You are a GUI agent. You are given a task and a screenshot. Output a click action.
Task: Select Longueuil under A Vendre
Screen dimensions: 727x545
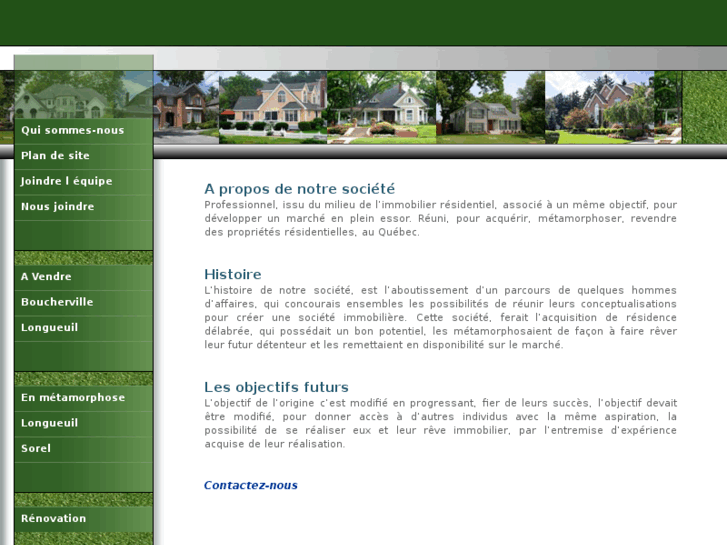tap(83, 328)
